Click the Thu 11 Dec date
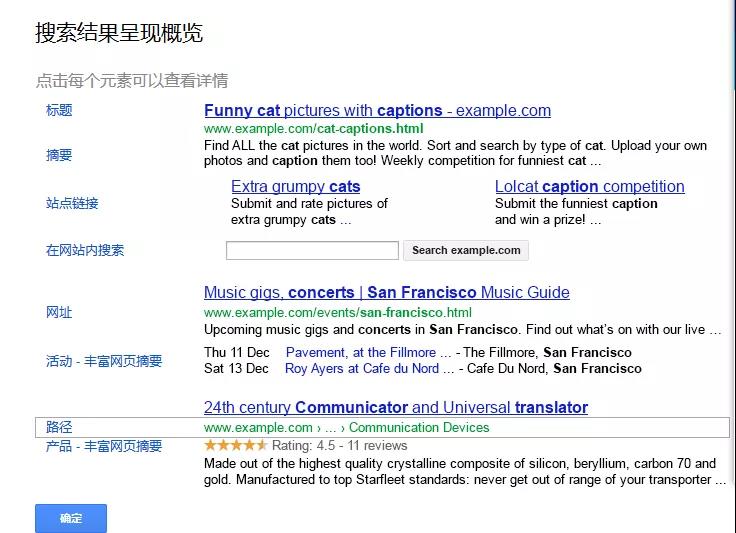Viewport: 736px width, 533px height. click(237, 352)
